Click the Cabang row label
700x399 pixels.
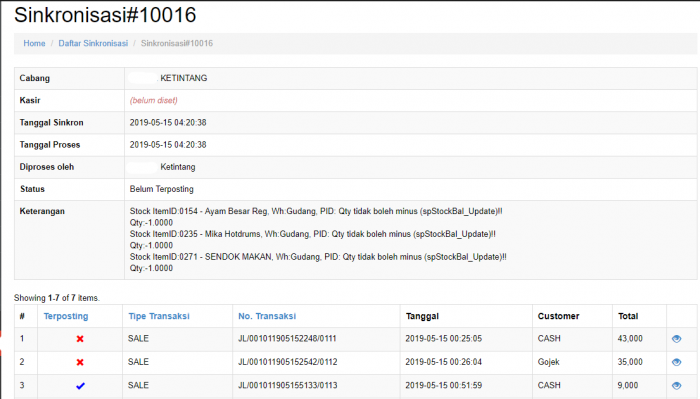coord(35,78)
